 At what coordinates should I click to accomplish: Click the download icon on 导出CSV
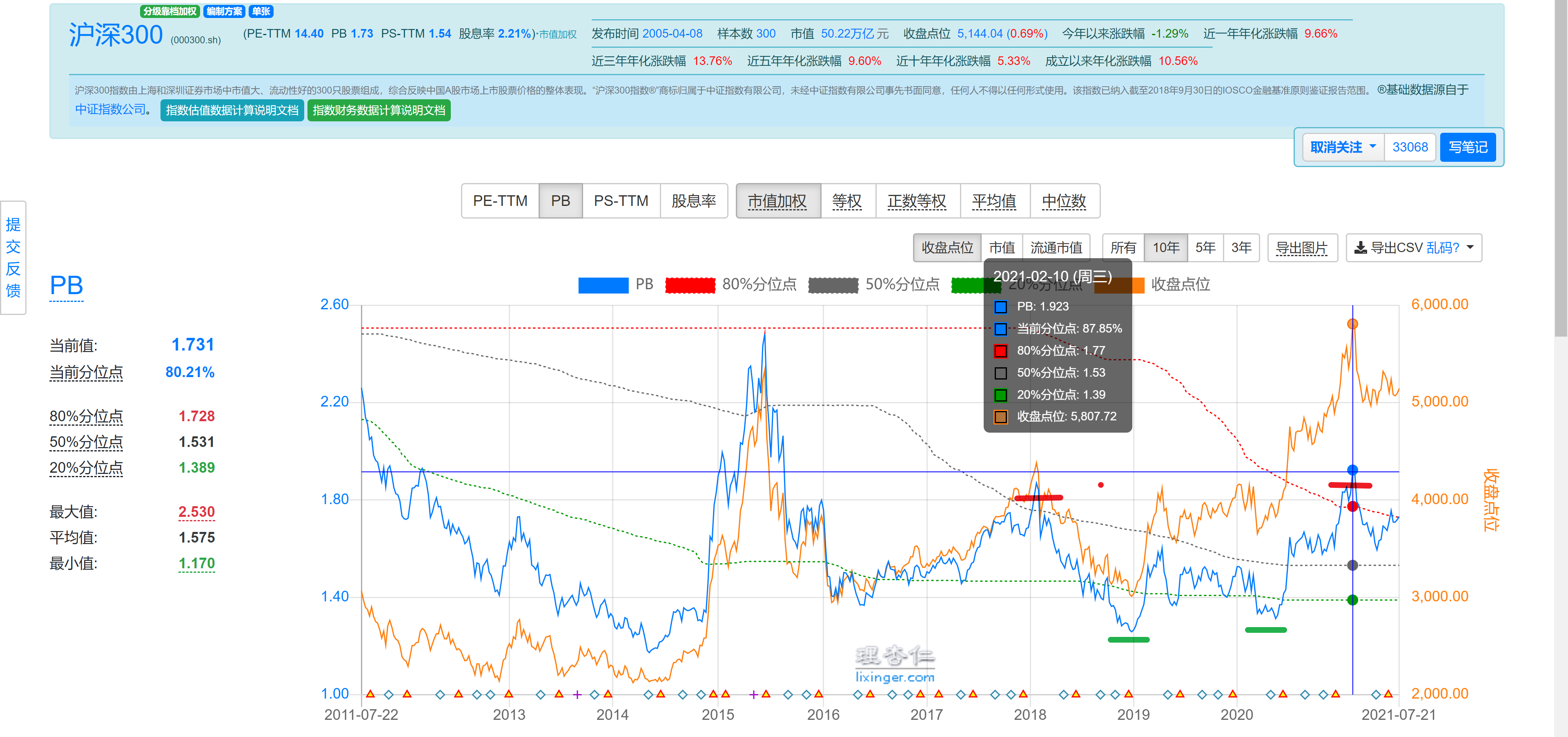[x=1360, y=248]
